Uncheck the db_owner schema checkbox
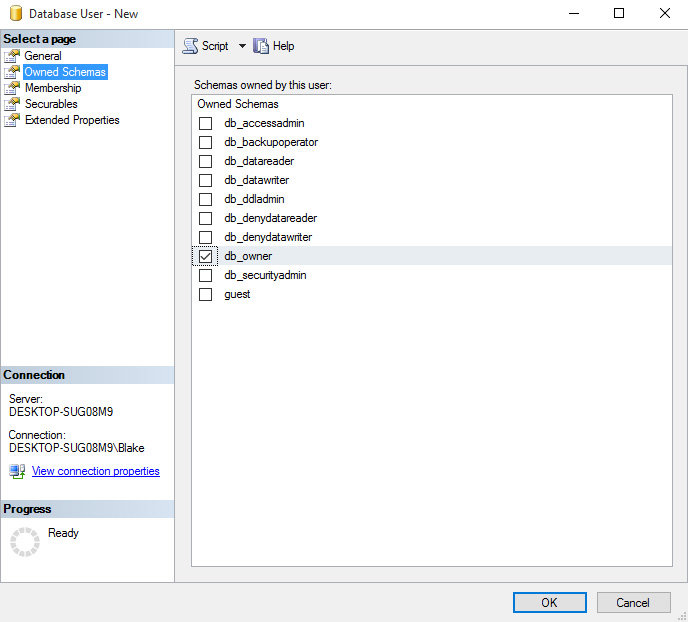Image resolution: width=688 pixels, height=622 pixels. (x=206, y=257)
